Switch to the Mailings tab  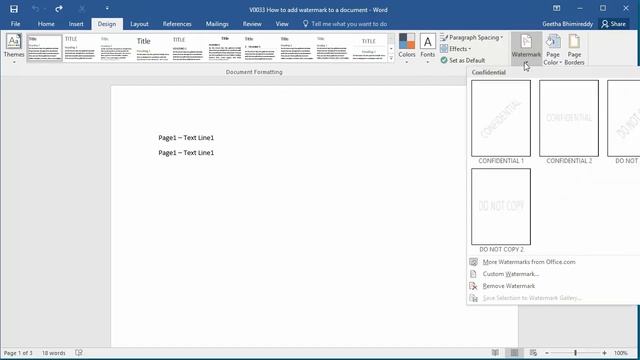coord(217,24)
